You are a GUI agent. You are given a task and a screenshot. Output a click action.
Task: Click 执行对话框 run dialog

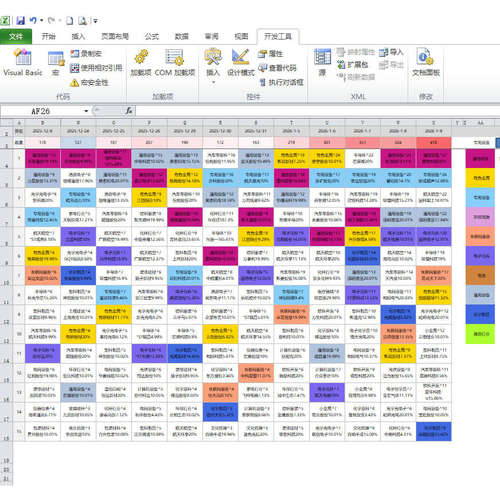pos(281,82)
